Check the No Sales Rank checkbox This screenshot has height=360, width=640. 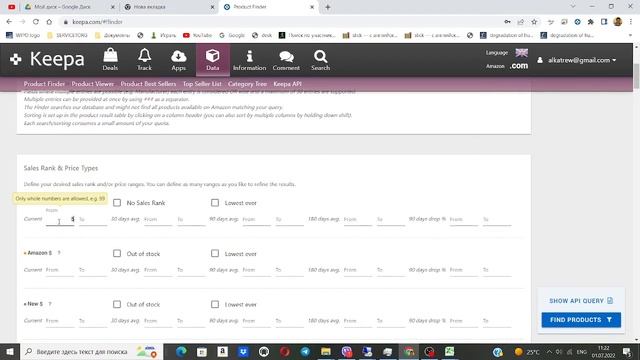click(117, 202)
